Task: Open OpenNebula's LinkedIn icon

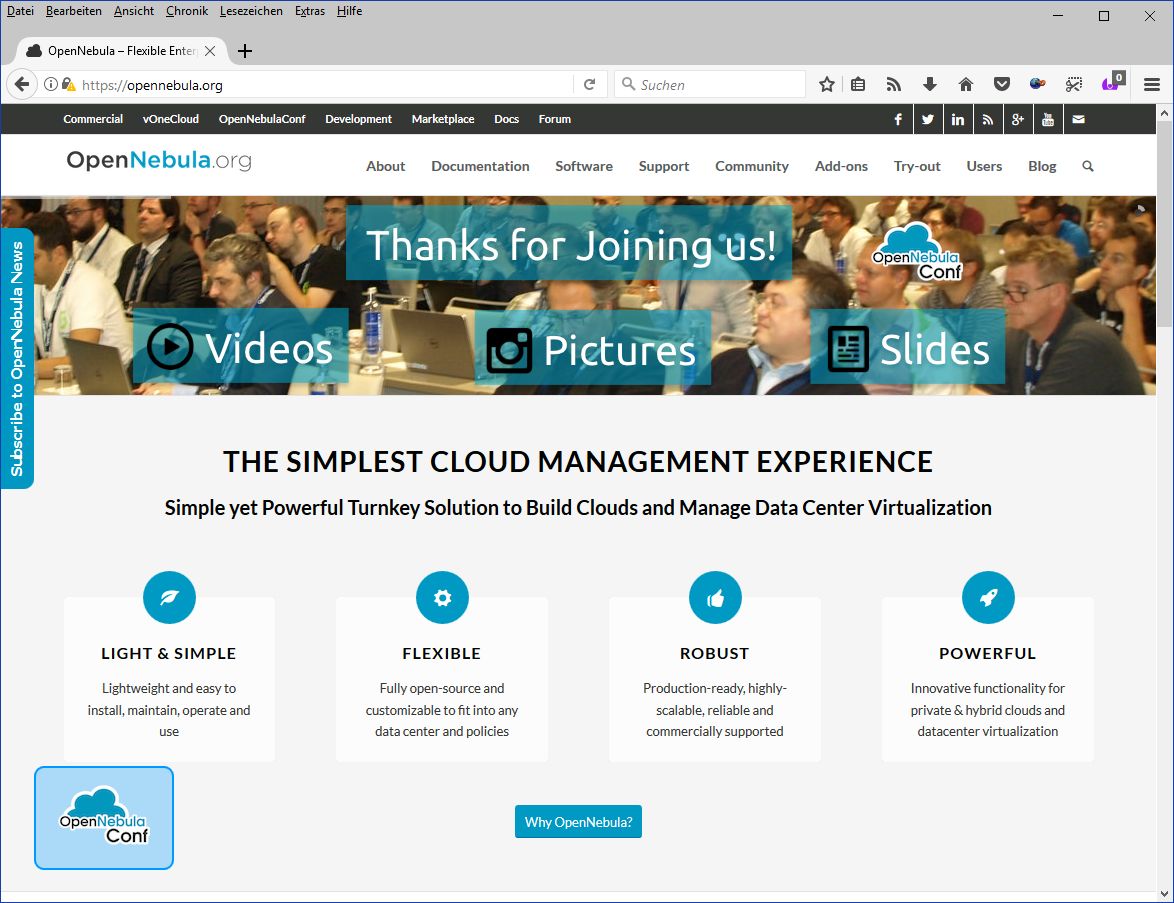Action: 958,119
